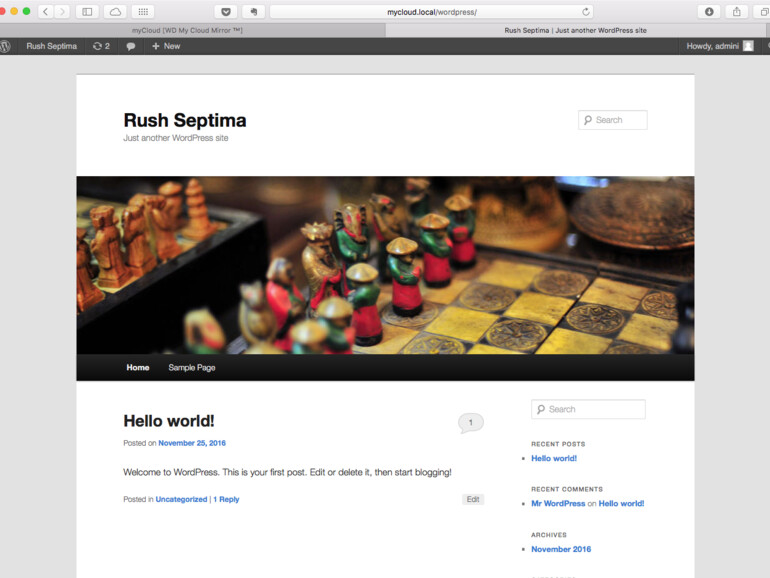This screenshot has height=578, width=770.
Task: Click the mycloud.local/wordpress address bar
Action: pos(432,12)
